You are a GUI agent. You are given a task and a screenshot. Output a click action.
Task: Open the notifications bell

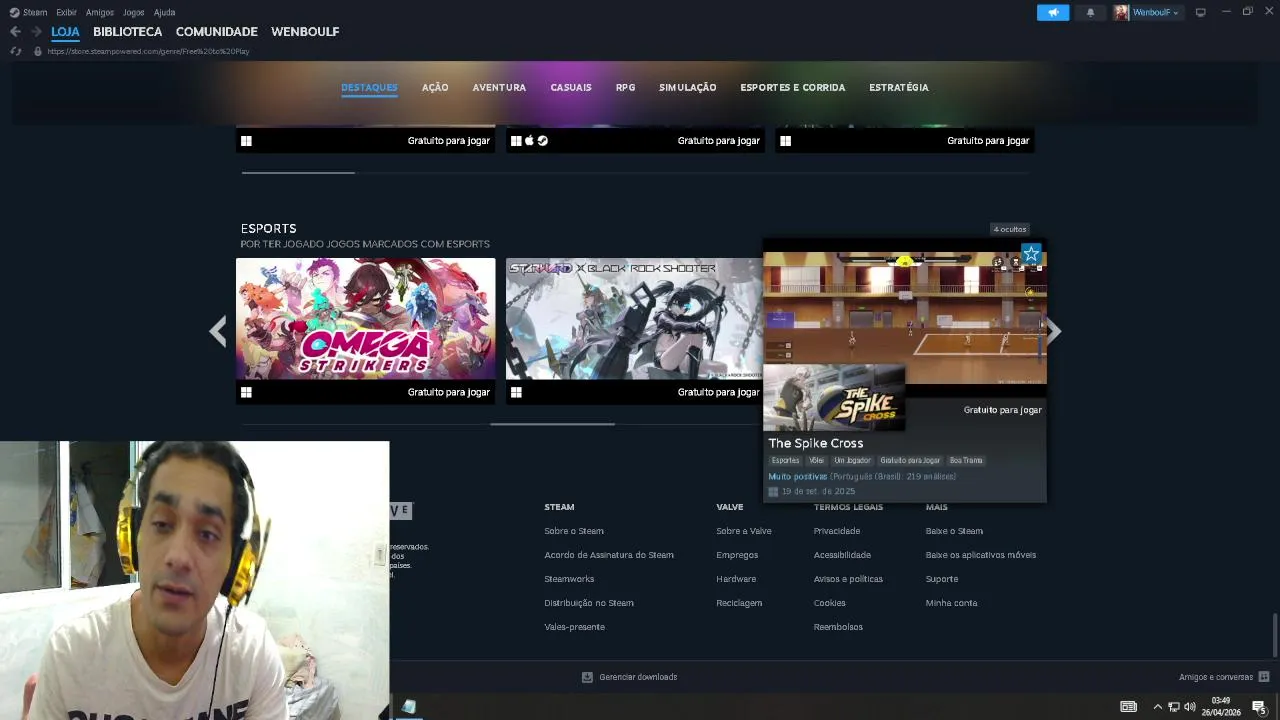(1090, 12)
